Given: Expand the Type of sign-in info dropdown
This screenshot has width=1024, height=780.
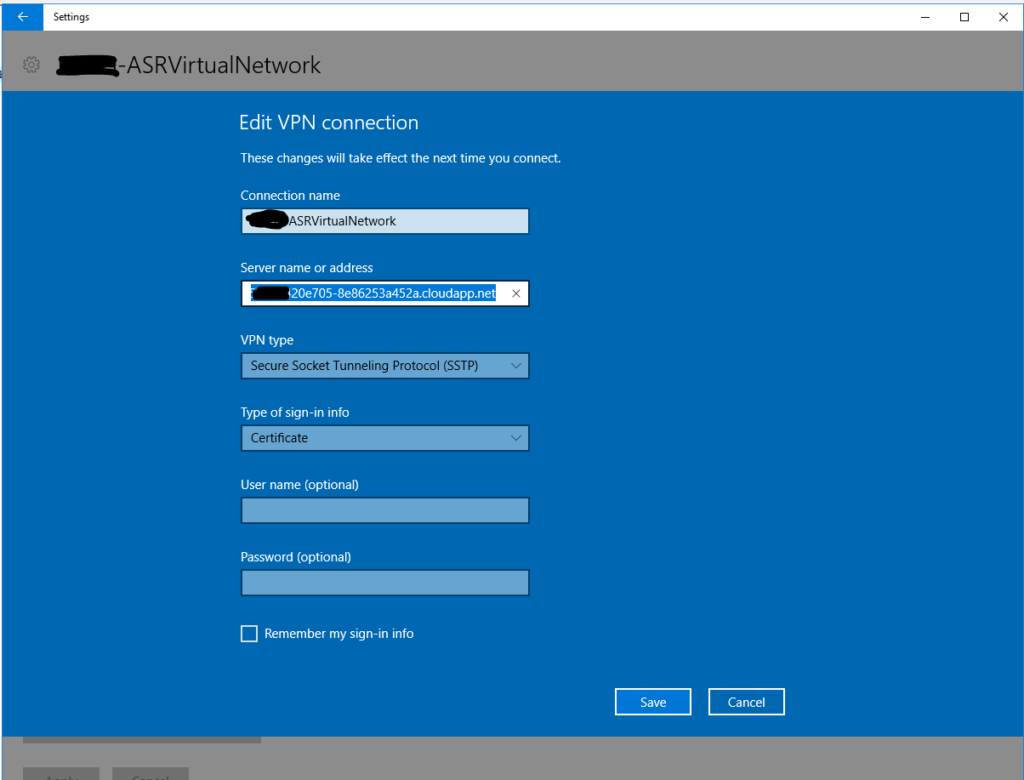Looking at the screenshot, I should (x=384, y=438).
